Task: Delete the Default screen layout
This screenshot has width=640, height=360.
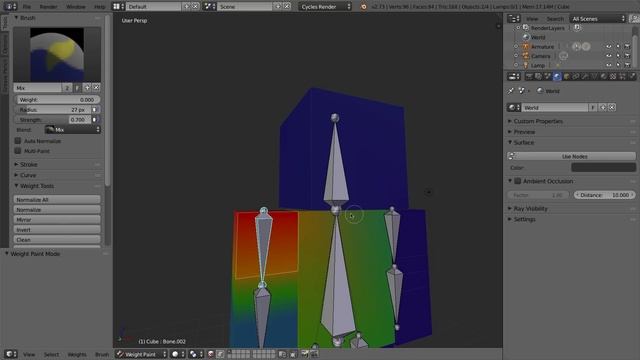Action: tap(195, 7)
